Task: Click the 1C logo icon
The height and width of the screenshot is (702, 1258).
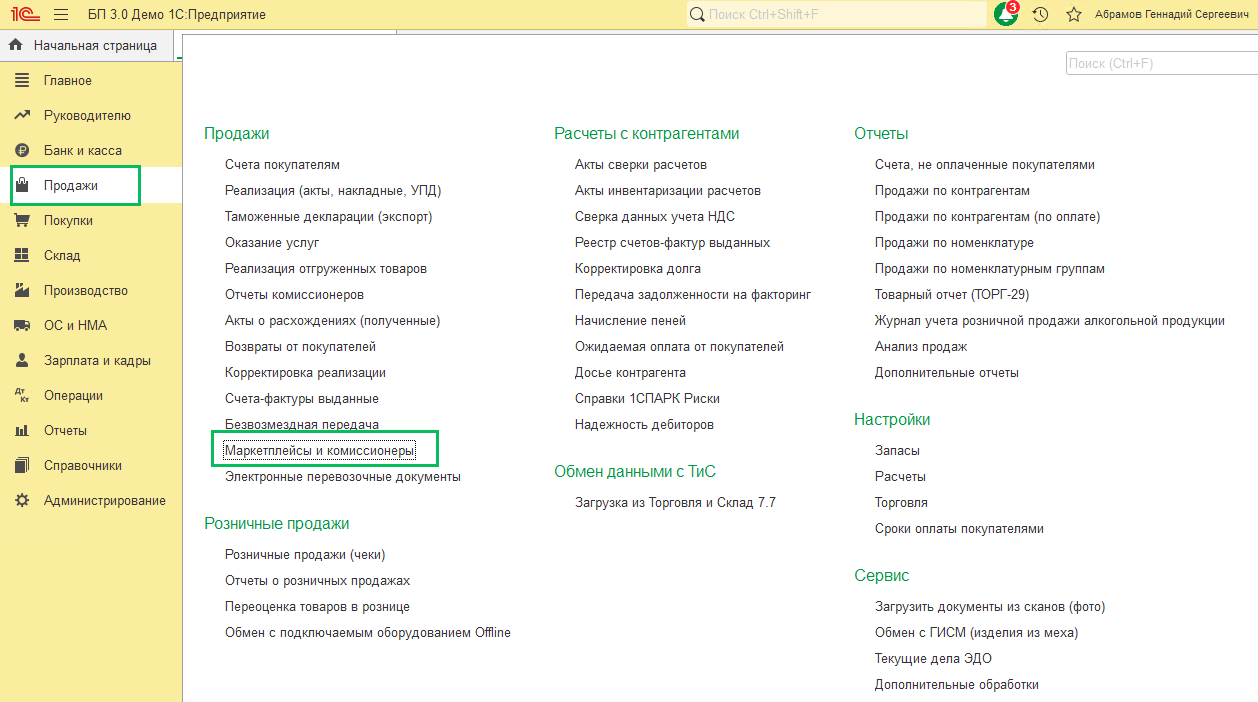Action: coord(23,15)
